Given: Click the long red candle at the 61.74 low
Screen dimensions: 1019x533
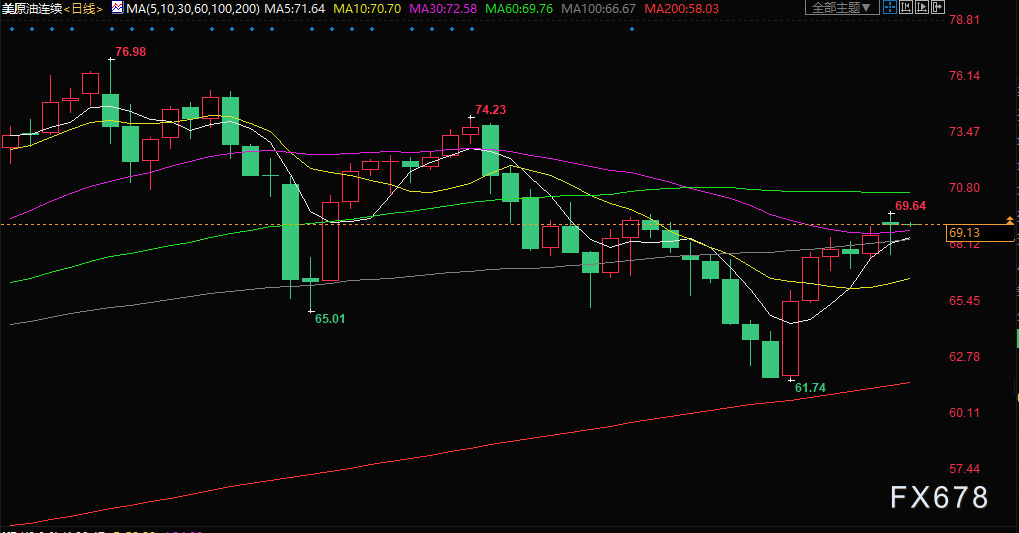Looking at the screenshot, I should (x=790, y=339).
